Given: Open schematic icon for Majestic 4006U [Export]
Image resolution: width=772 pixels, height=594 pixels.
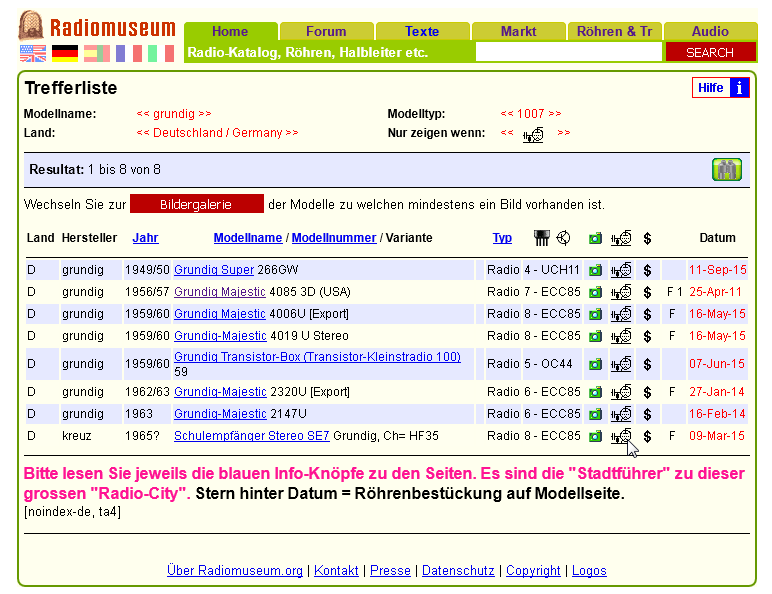Looking at the screenshot, I should pos(621,314).
